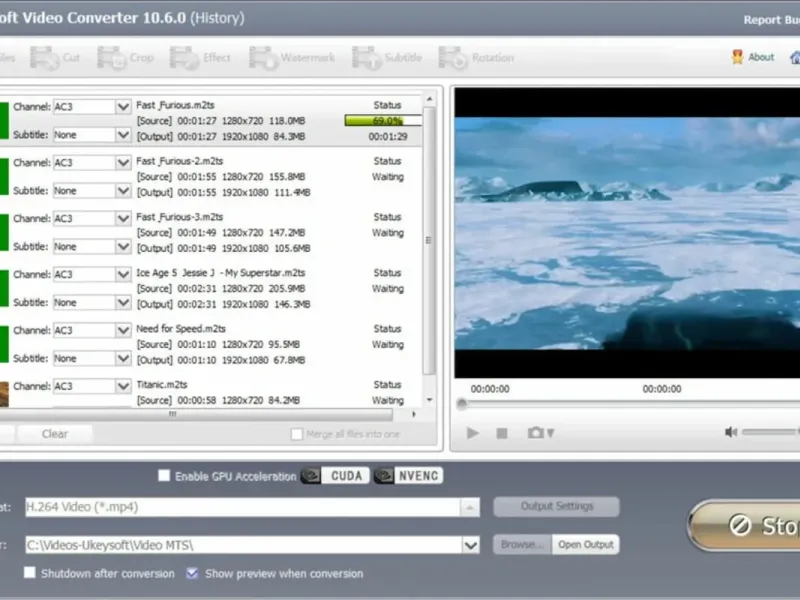This screenshot has height=600, width=800.
Task: Select the Fast_Furious.m2ts file name
Action: click(175, 105)
